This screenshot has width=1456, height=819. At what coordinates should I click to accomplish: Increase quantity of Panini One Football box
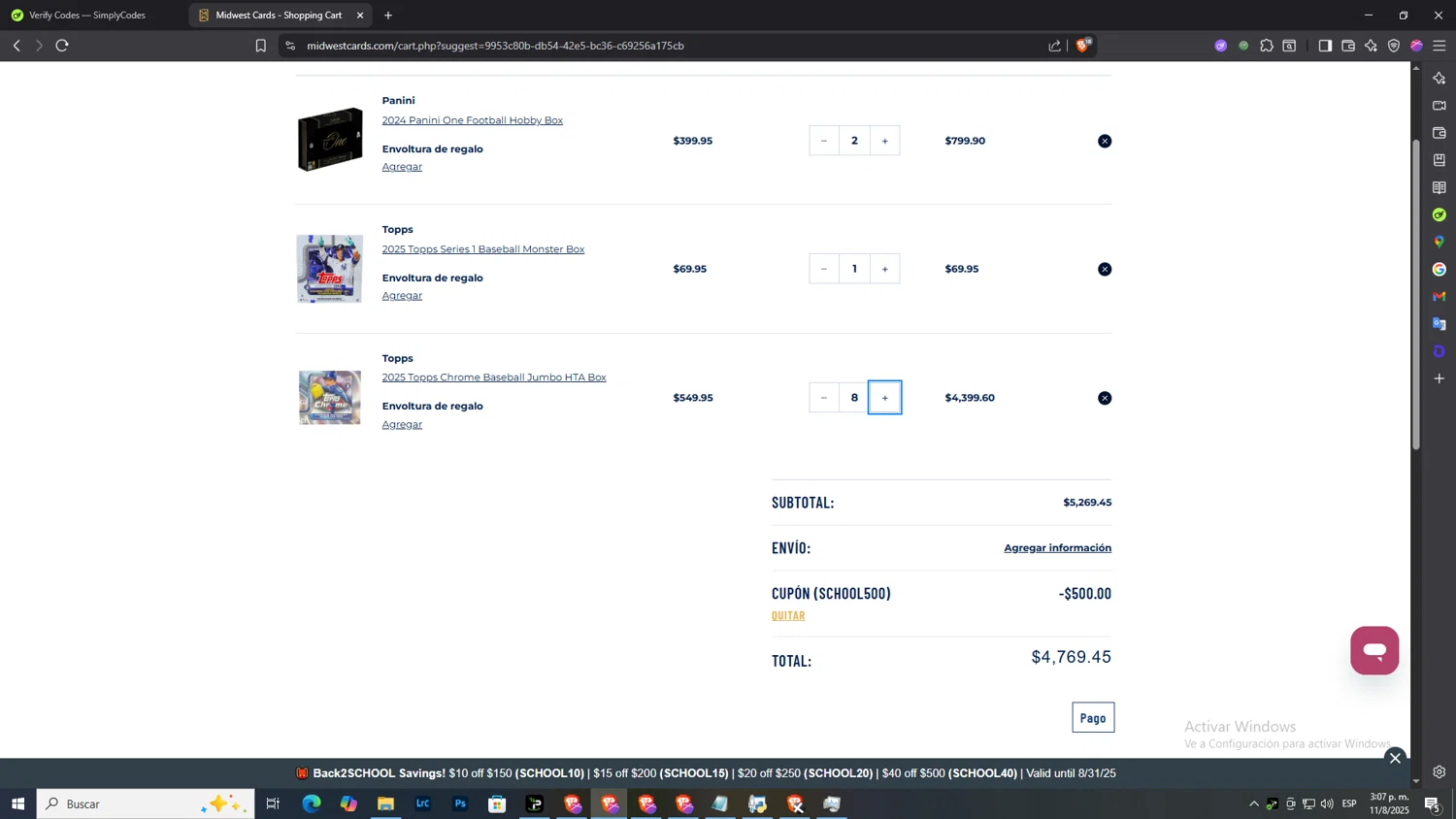(x=885, y=141)
